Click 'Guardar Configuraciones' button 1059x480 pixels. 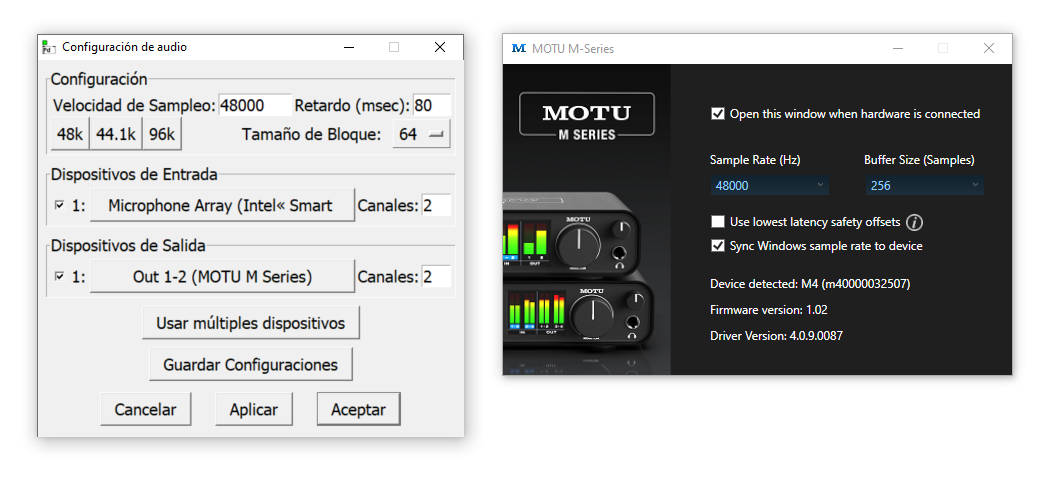pos(251,365)
